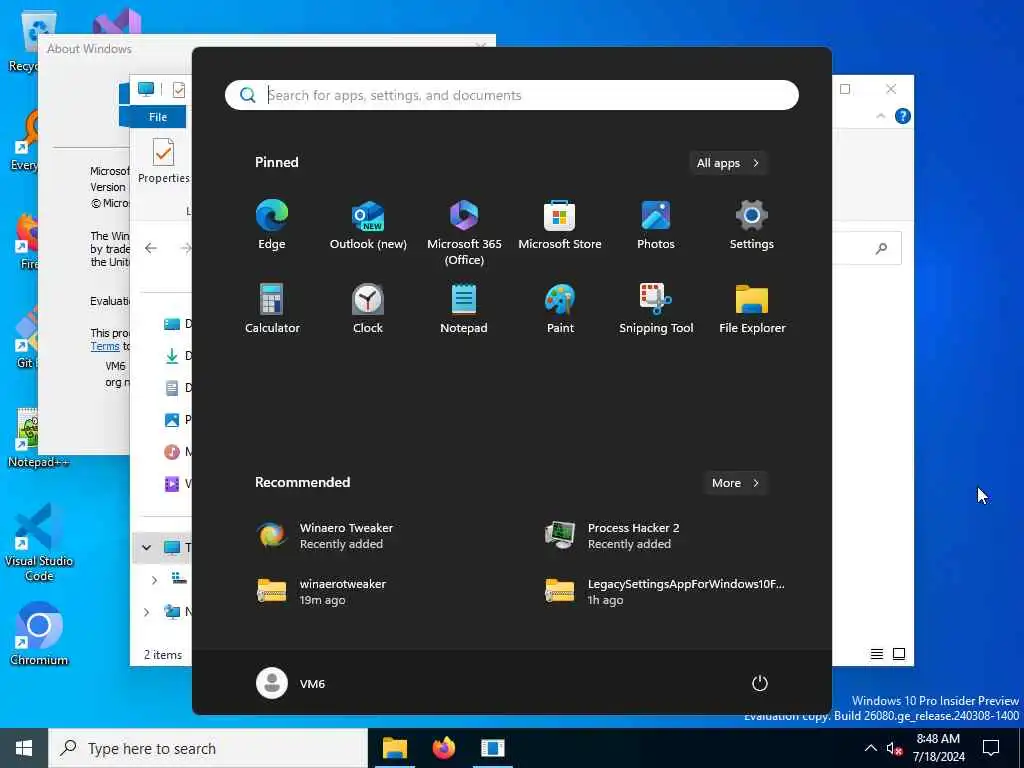The height and width of the screenshot is (768, 1024).
Task: Open Visual Studio Code desktop shortcut
Action: pos(39,543)
